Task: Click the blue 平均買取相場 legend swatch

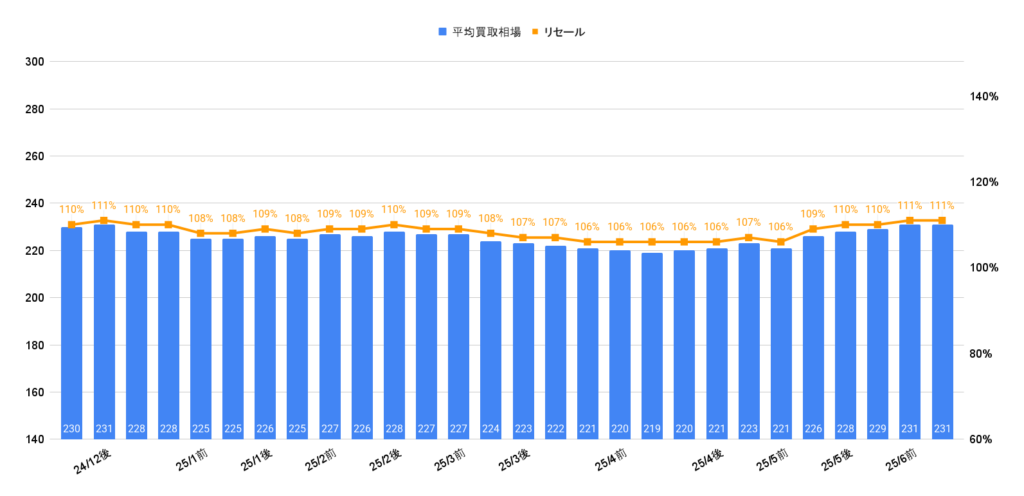Action: point(442,31)
